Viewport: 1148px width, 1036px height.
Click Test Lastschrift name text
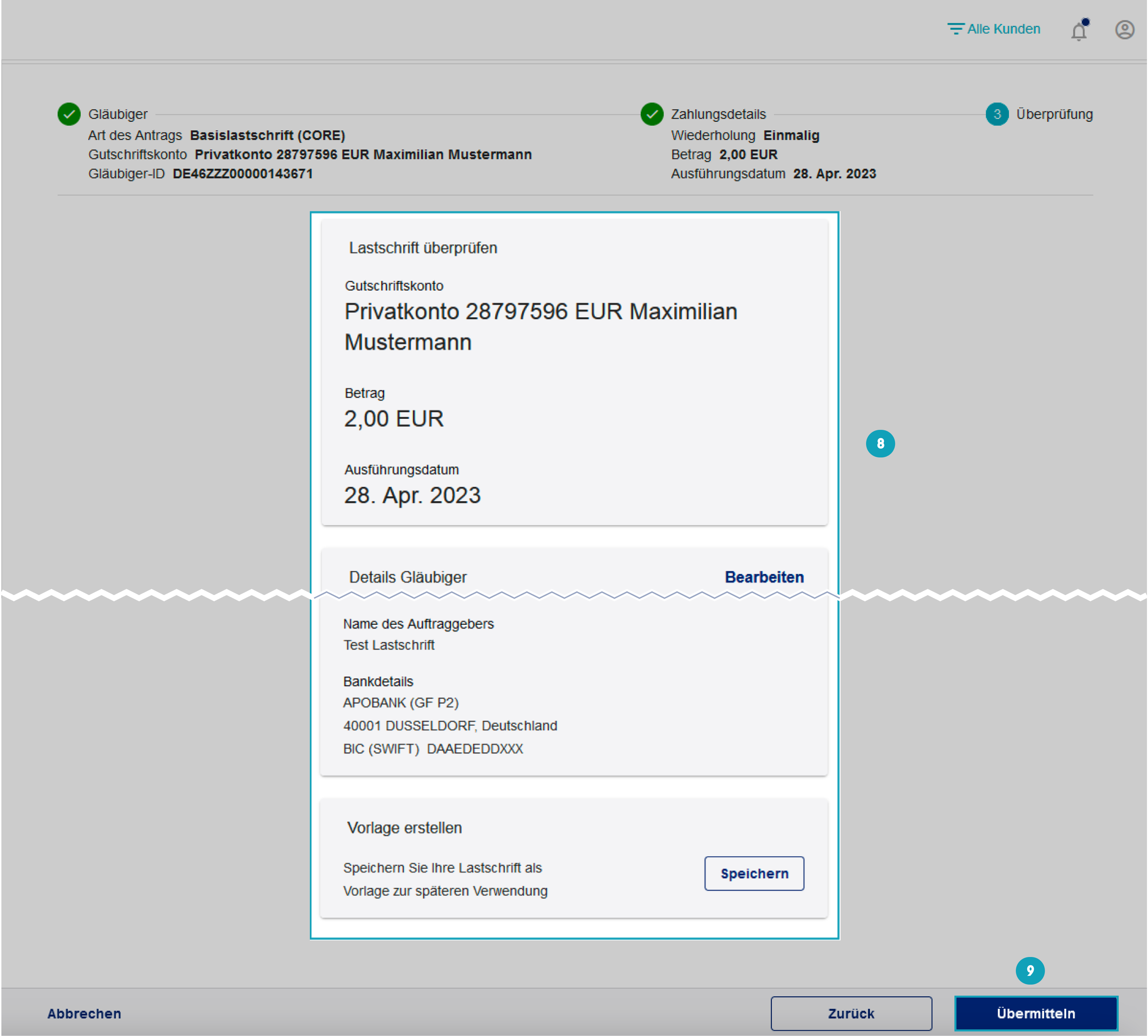point(389,645)
